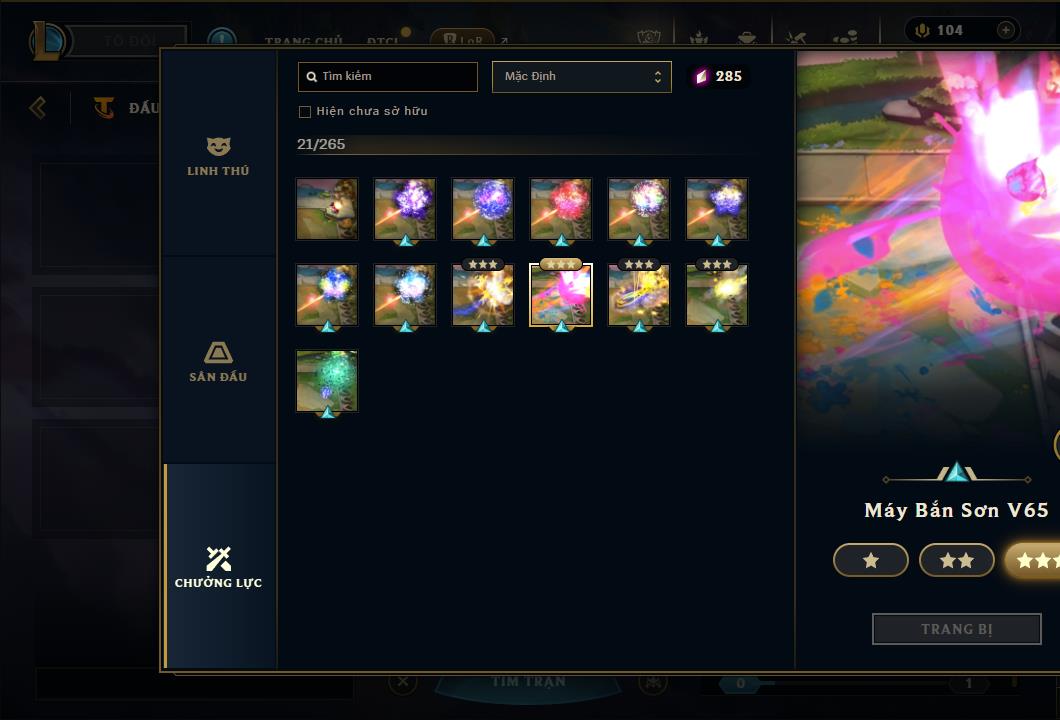
Task: Select the one-star variant button
Action: pyautogui.click(x=871, y=560)
